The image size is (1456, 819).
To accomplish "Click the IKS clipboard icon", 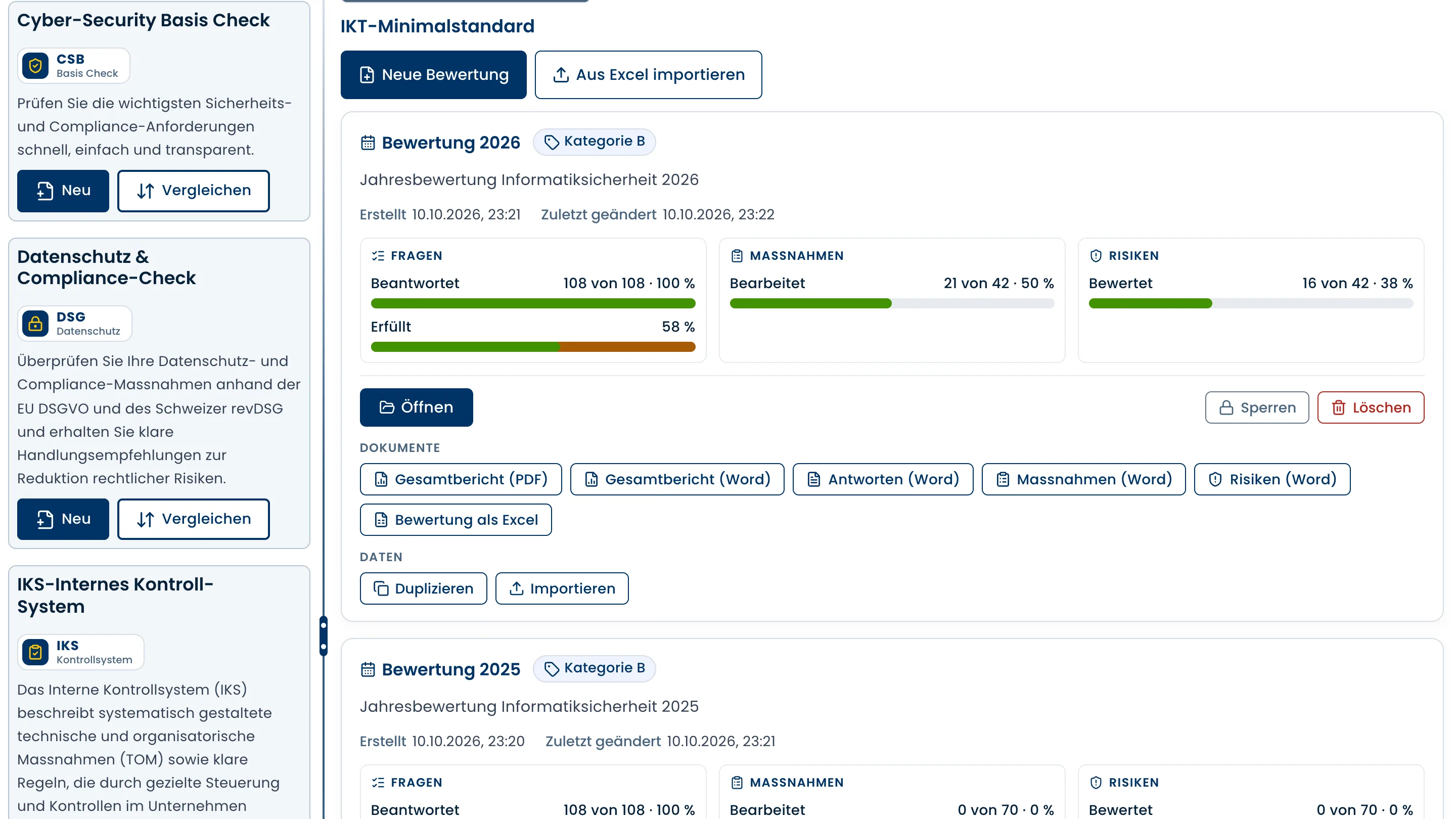I will tap(35, 652).
